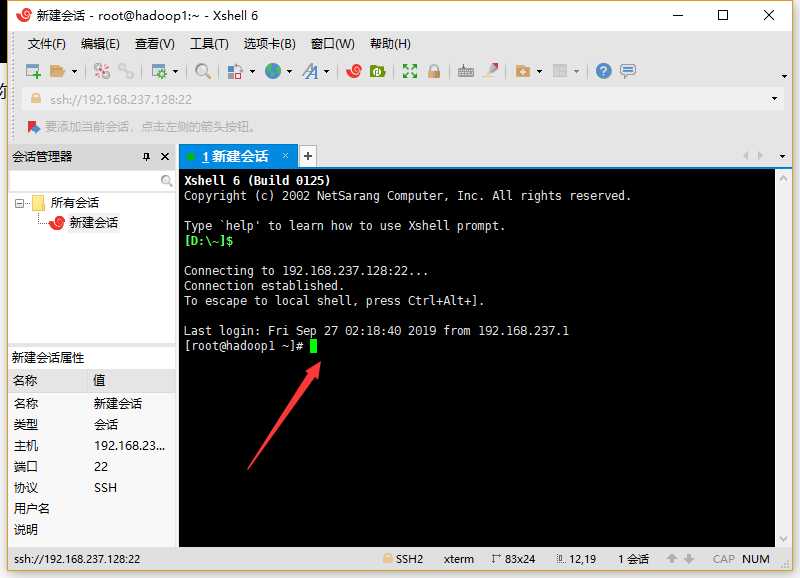Select the 新建会话 session tree item
800x578 pixels.
click(93, 222)
